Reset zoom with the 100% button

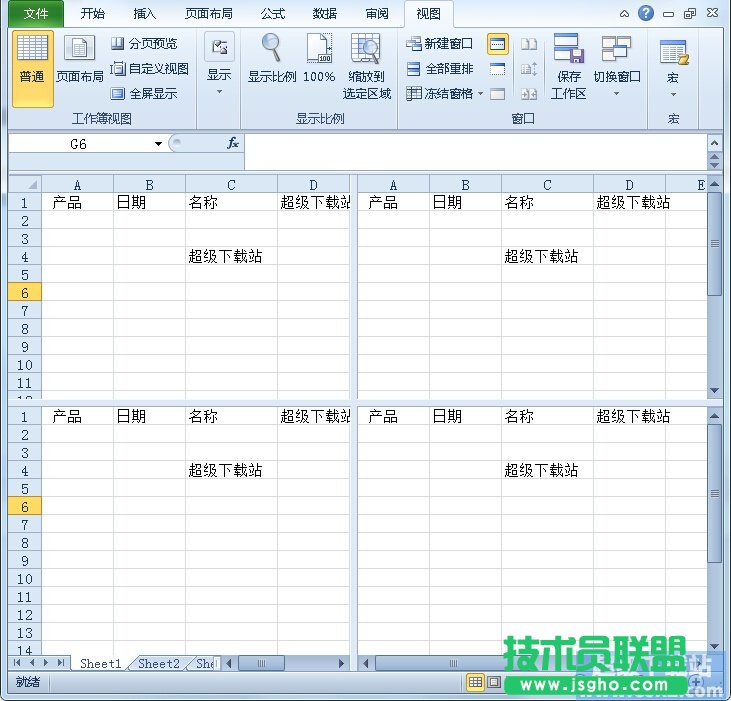(319, 59)
